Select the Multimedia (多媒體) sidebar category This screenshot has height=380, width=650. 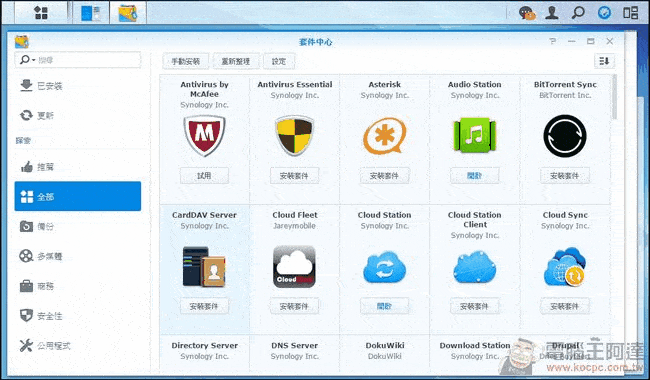point(78,256)
